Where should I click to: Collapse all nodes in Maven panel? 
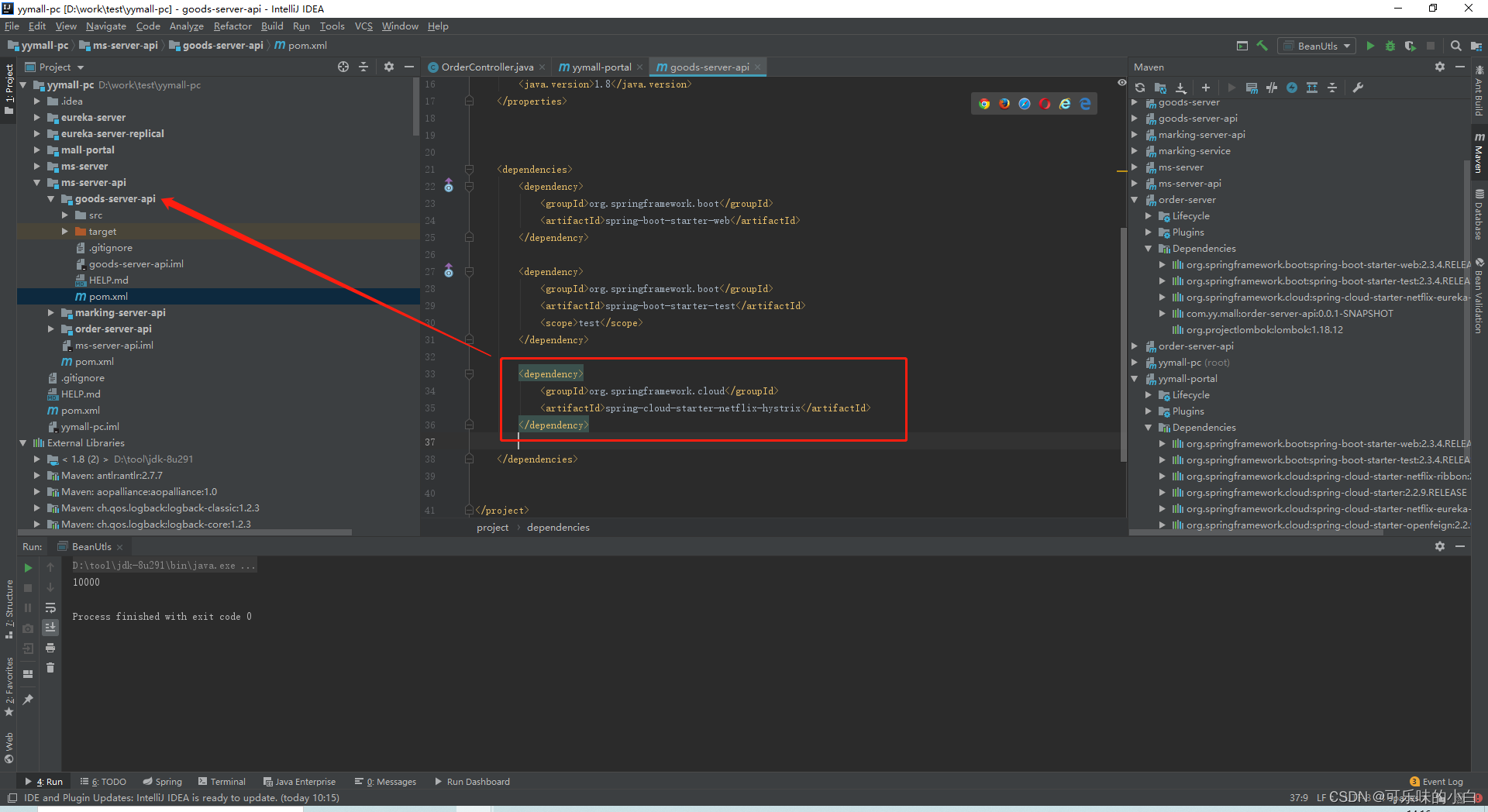pos(1332,88)
